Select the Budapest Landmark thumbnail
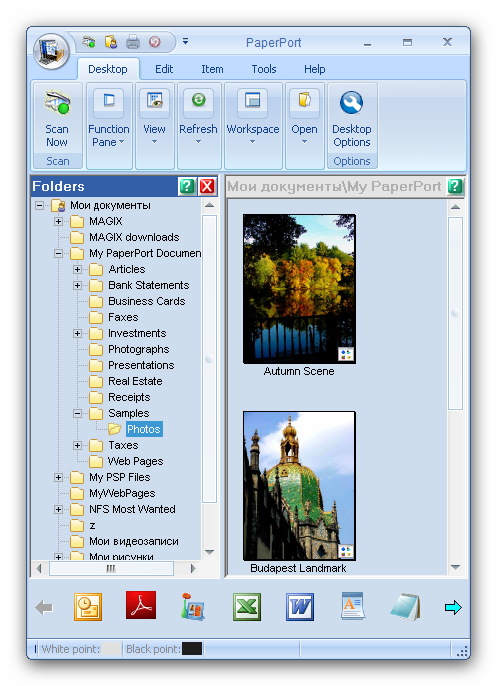This screenshot has height=686, width=497. [299, 486]
